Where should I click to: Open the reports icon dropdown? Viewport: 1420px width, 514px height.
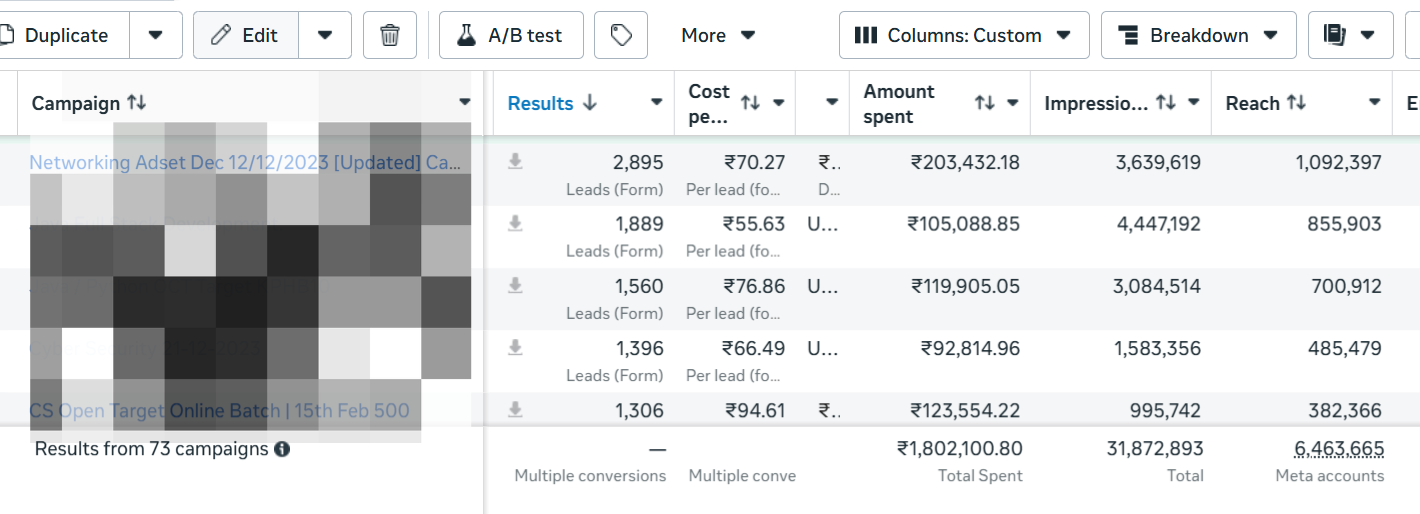(1350, 35)
